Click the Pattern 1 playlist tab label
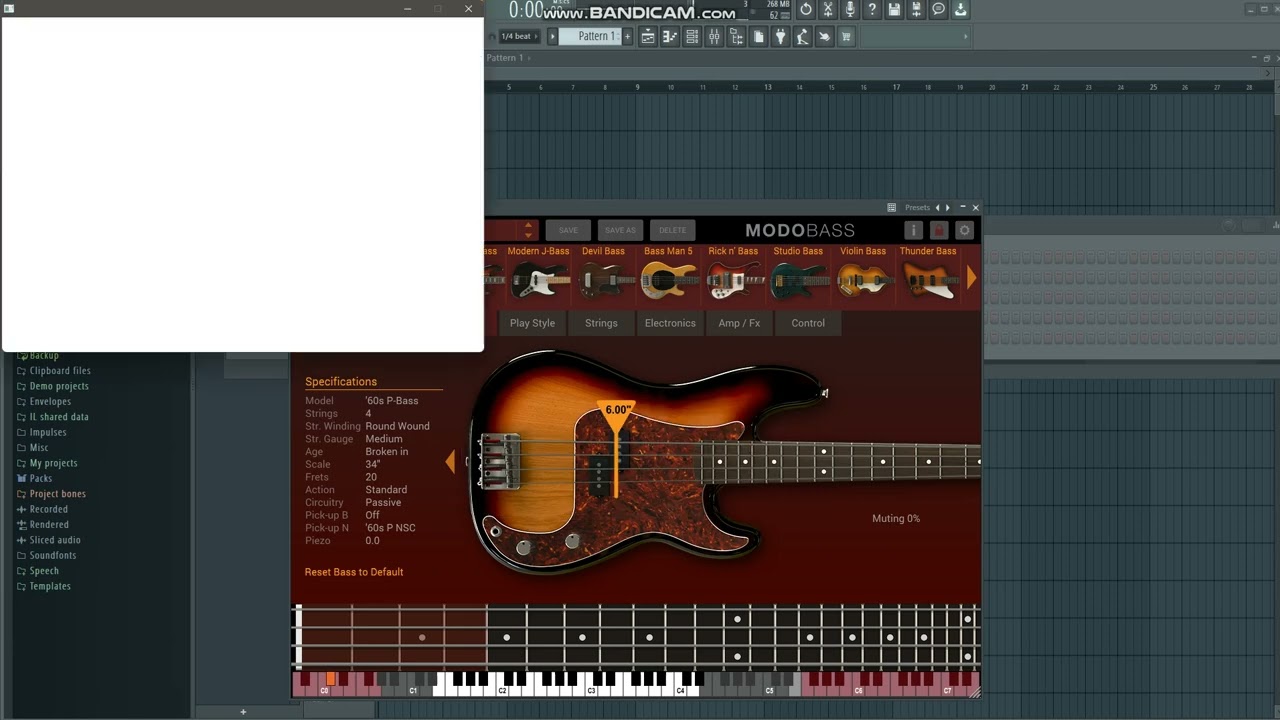 [505, 58]
